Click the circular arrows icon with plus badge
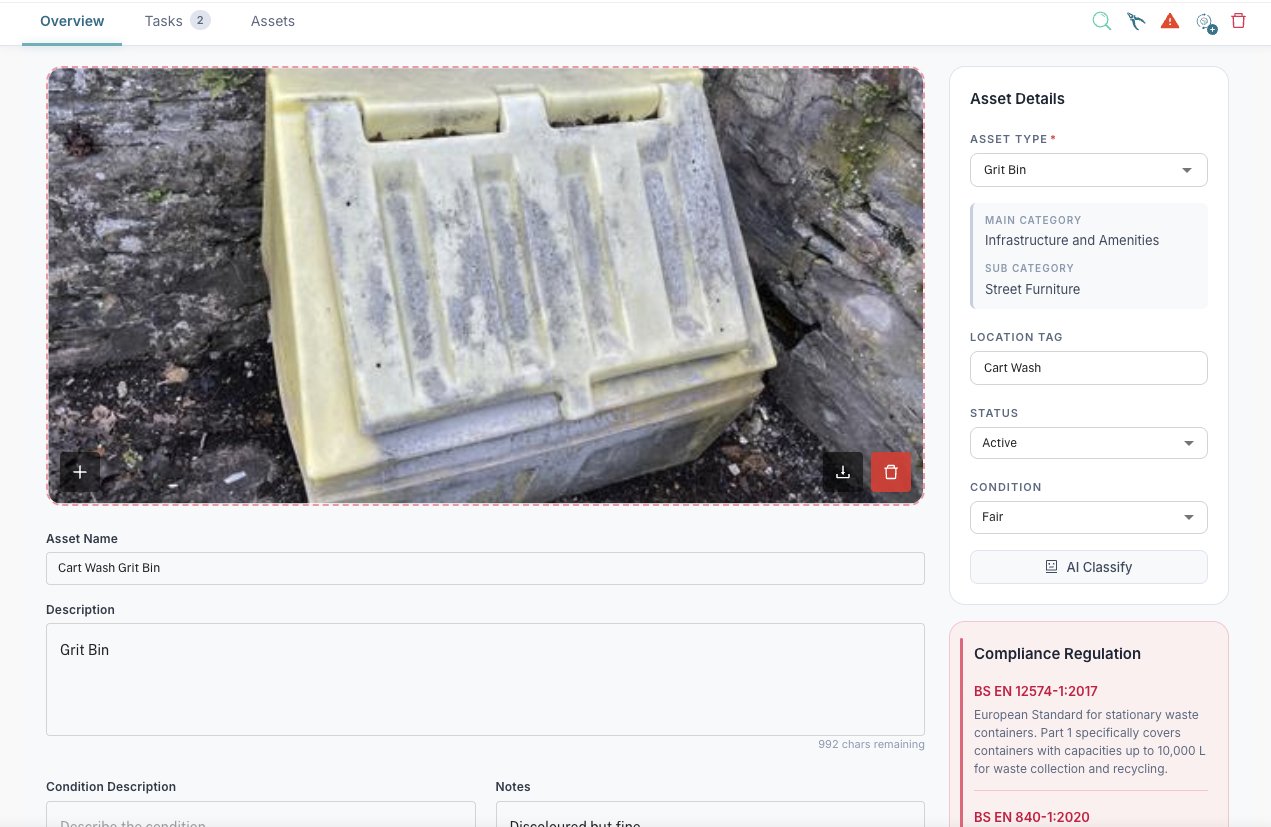This screenshot has width=1271, height=827. [1205, 22]
